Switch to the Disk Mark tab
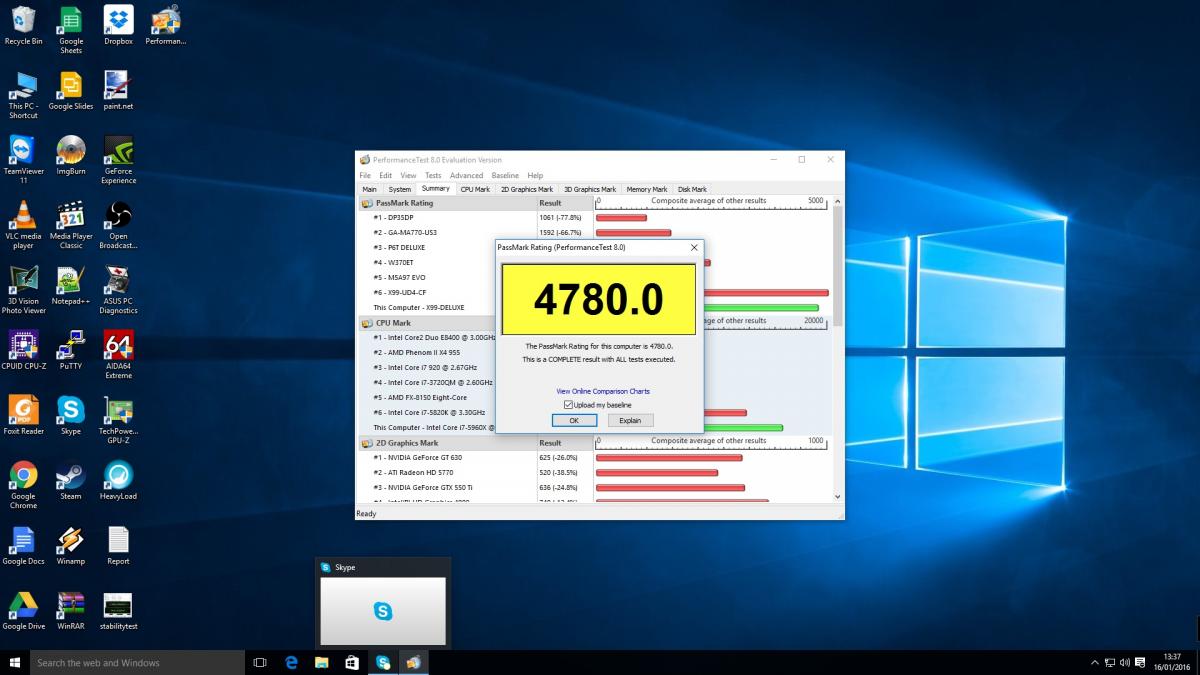The height and width of the screenshot is (675, 1200). [x=692, y=189]
